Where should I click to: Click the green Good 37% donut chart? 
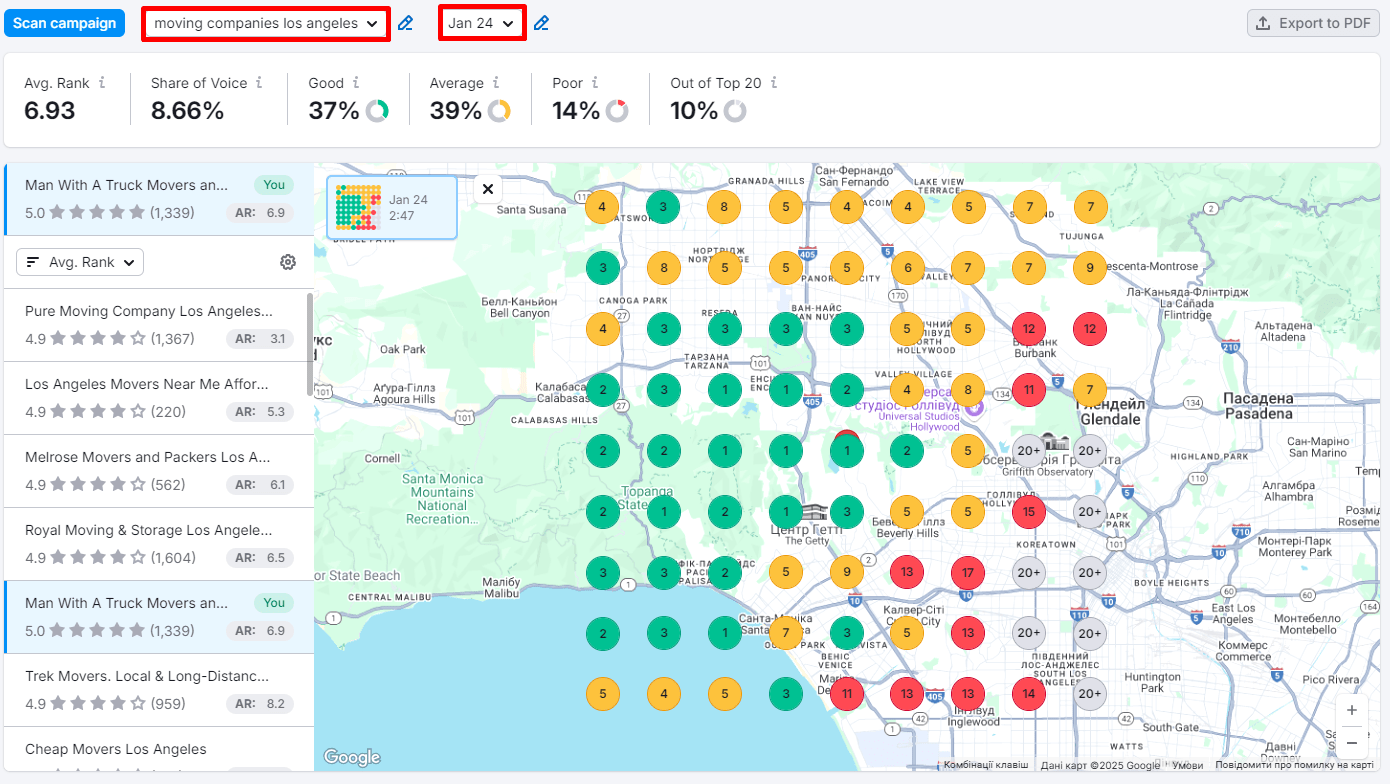coord(377,111)
